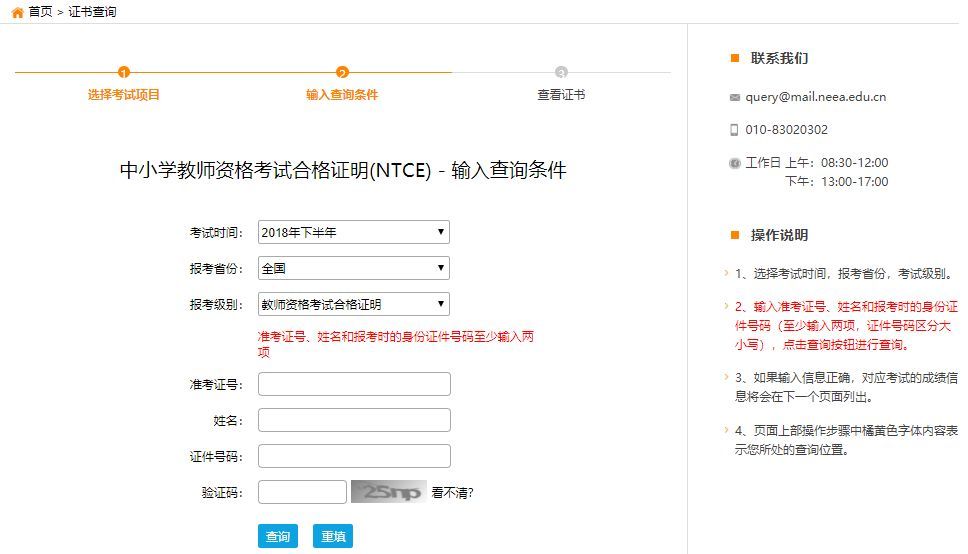
Task: Click the orange home icon in breadcrumb
Action: (17, 12)
